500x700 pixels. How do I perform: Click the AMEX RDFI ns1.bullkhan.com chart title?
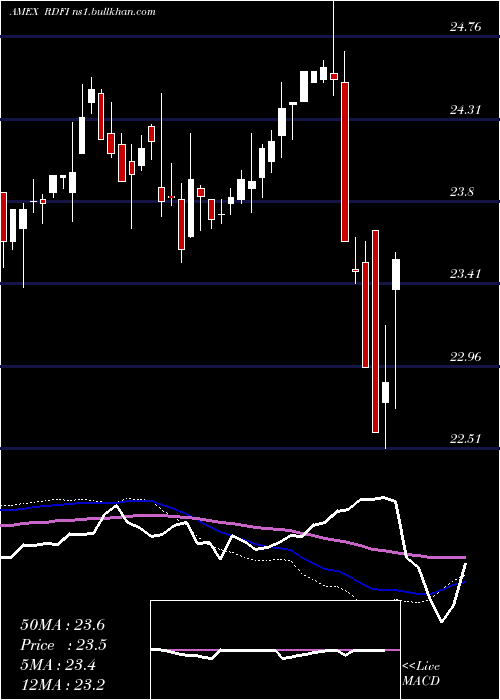(83, 12)
